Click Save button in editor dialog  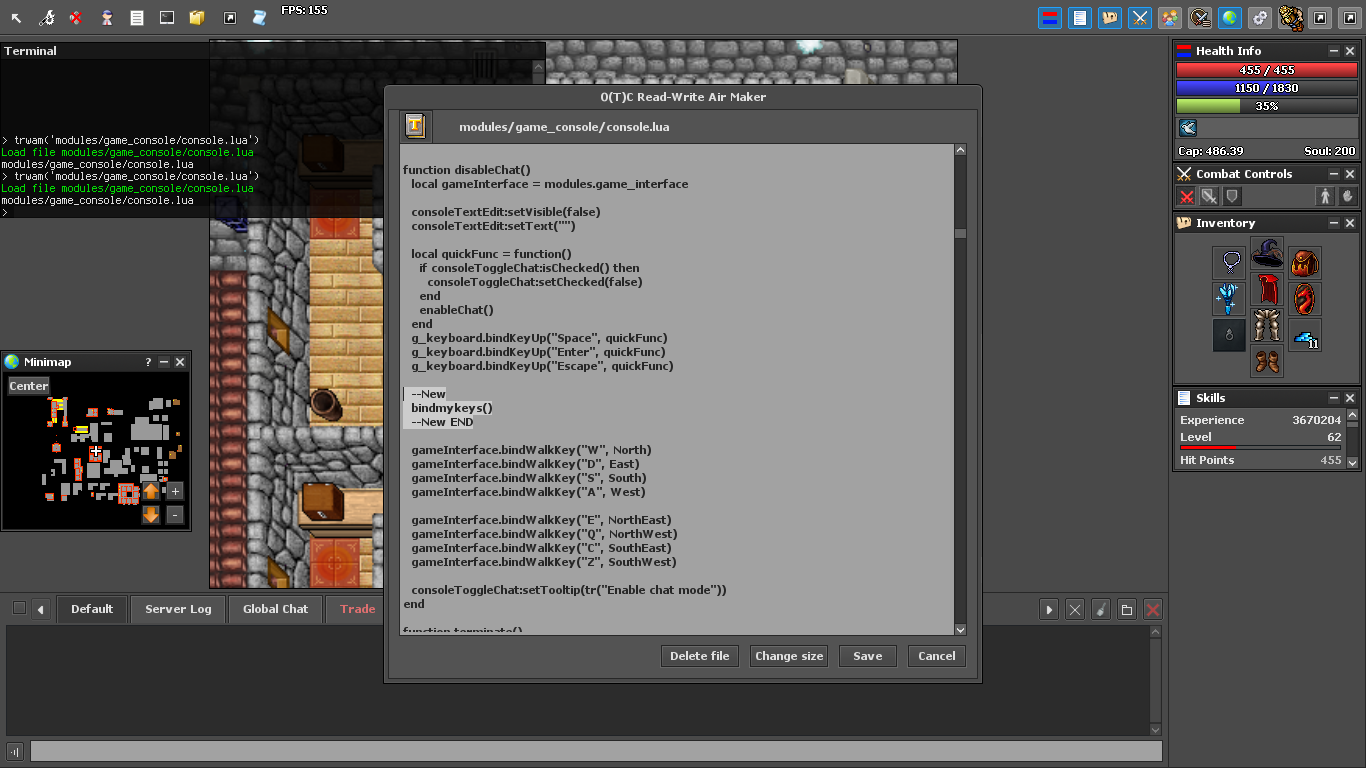tap(867, 656)
